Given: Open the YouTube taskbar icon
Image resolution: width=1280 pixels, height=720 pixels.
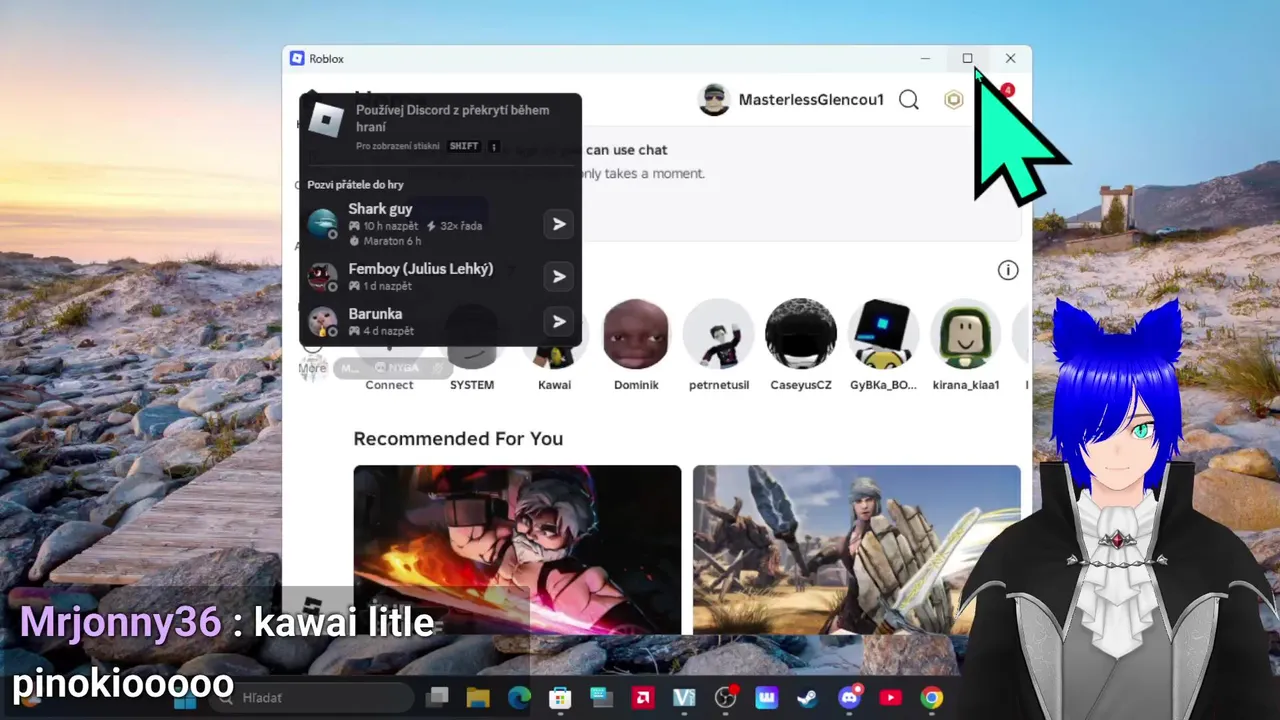Looking at the screenshot, I should (890, 698).
